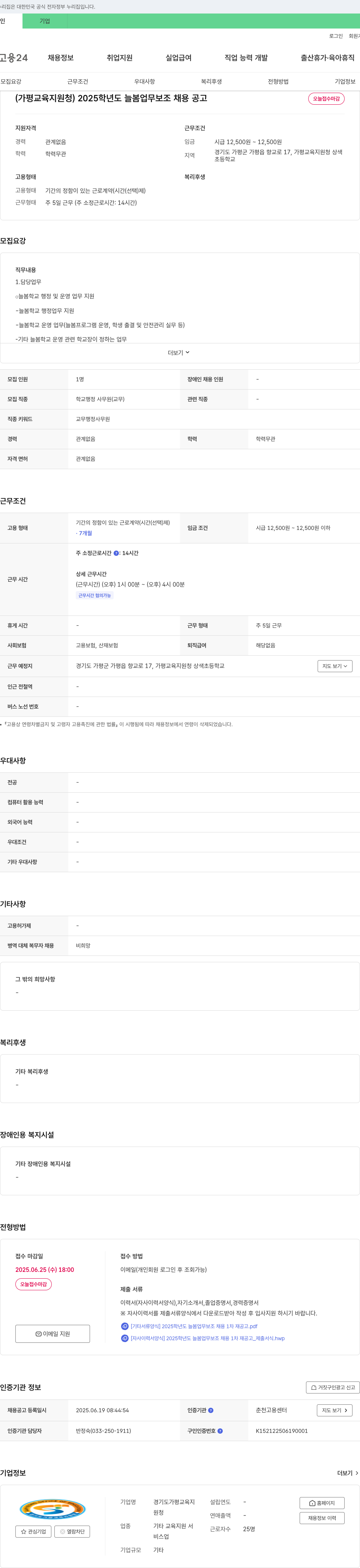Open 더보기 in 기업정보 section
Viewport: 360px width, 1568px height.
click(x=347, y=1473)
